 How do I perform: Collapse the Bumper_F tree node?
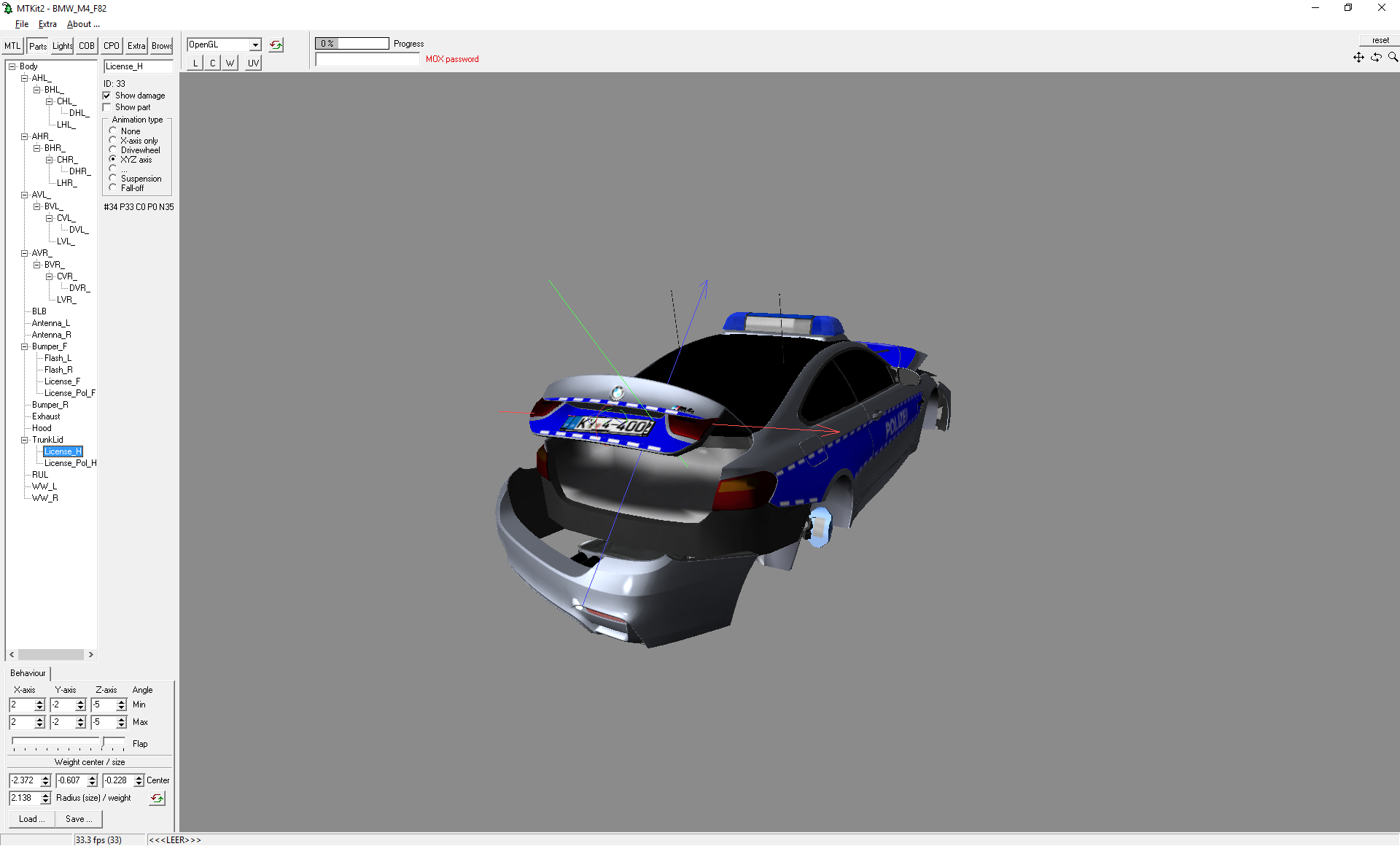(24, 346)
